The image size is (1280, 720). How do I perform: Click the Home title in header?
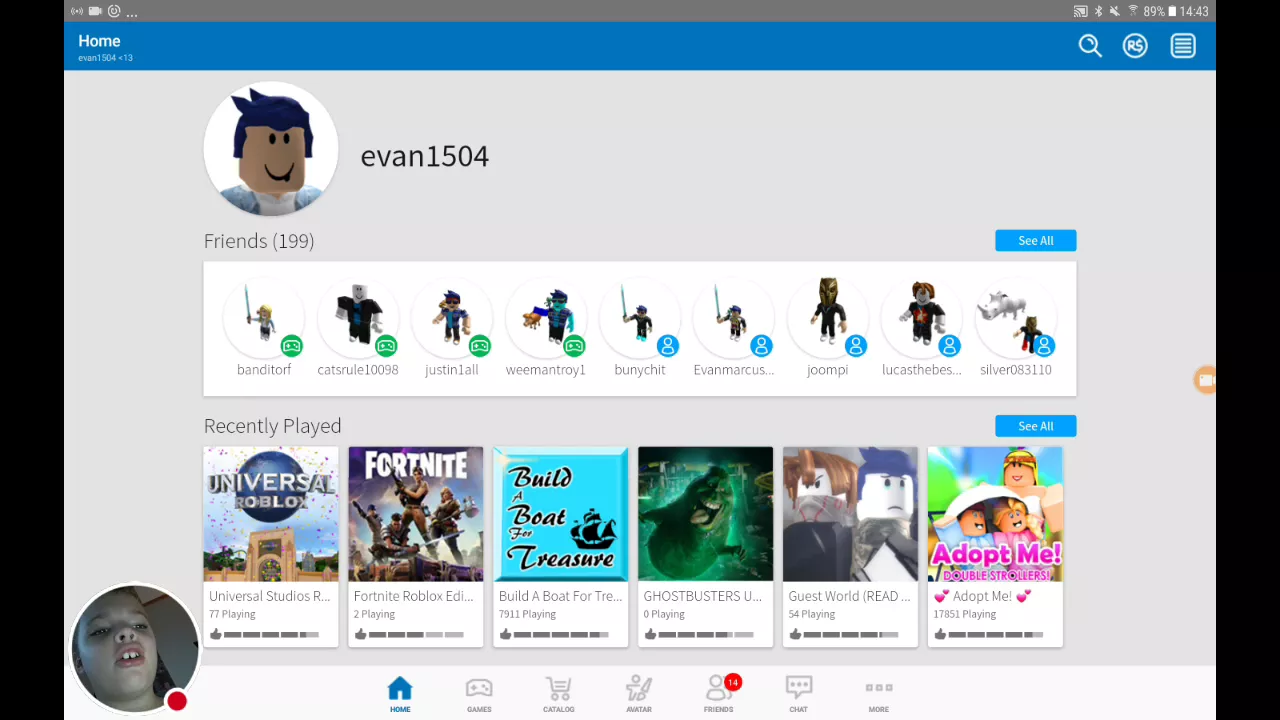click(x=99, y=41)
